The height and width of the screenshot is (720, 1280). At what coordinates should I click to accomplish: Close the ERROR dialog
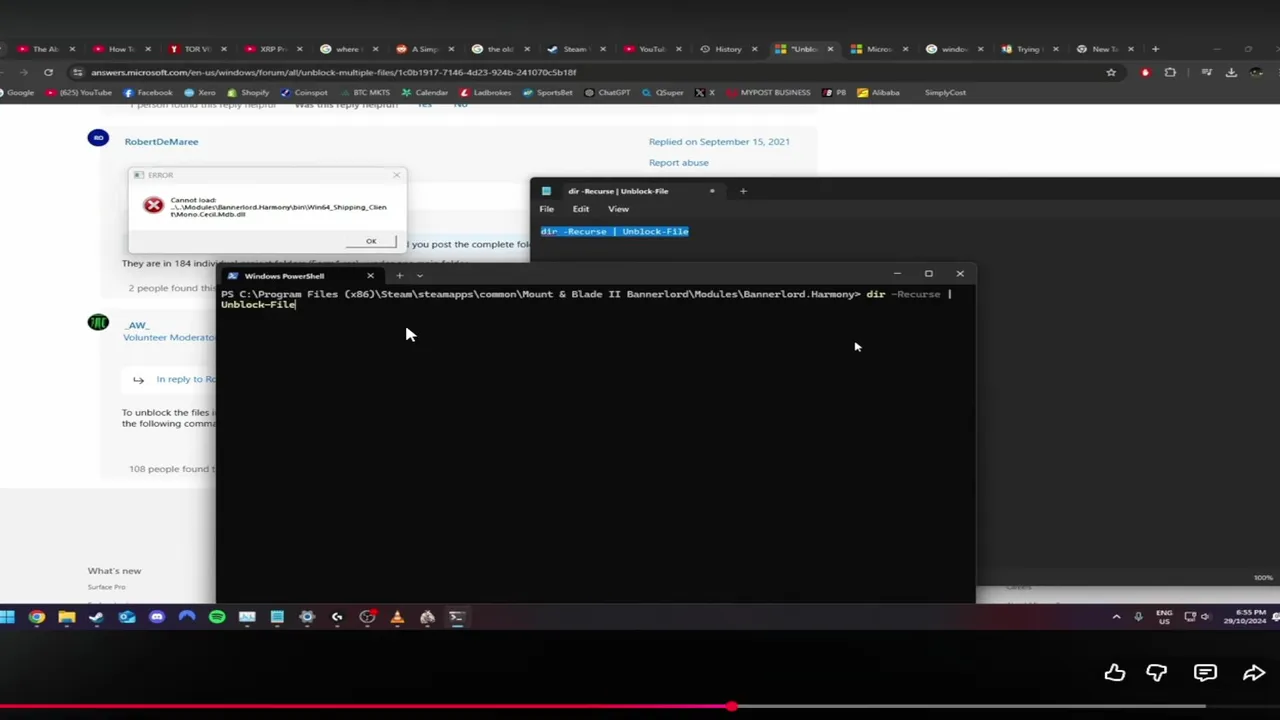point(396,175)
